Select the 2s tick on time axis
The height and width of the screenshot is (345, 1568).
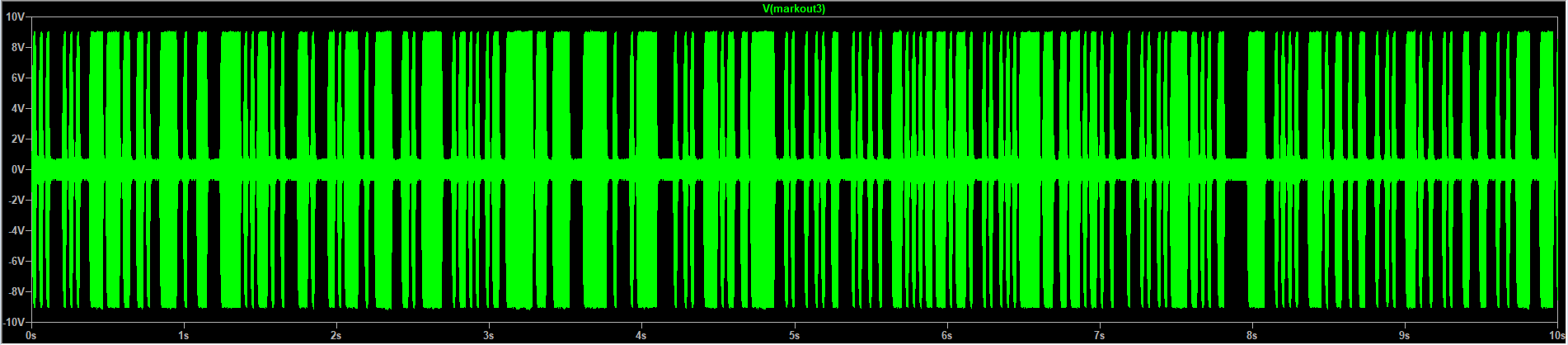pyautogui.click(x=336, y=337)
